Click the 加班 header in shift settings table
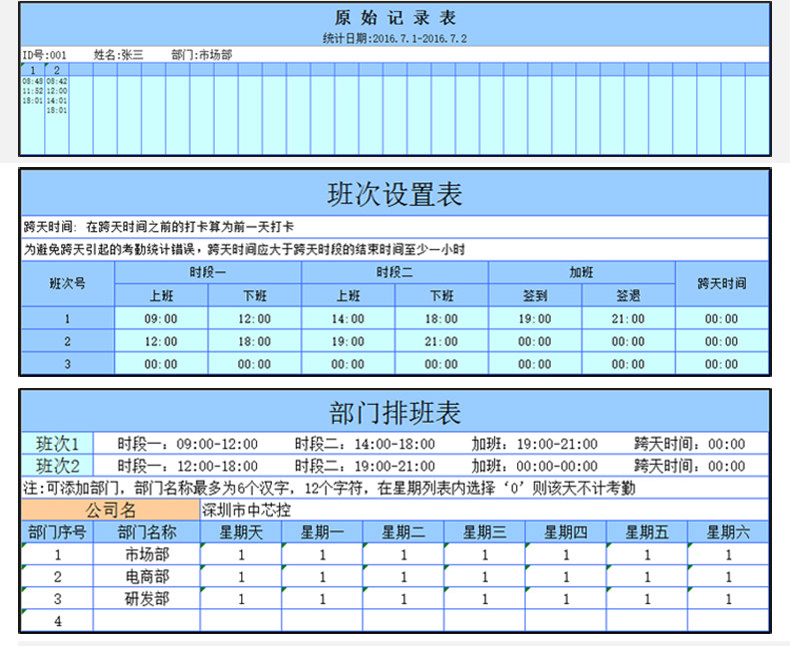The height and width of the screenshot is (646, 790). tap(581, 272)
